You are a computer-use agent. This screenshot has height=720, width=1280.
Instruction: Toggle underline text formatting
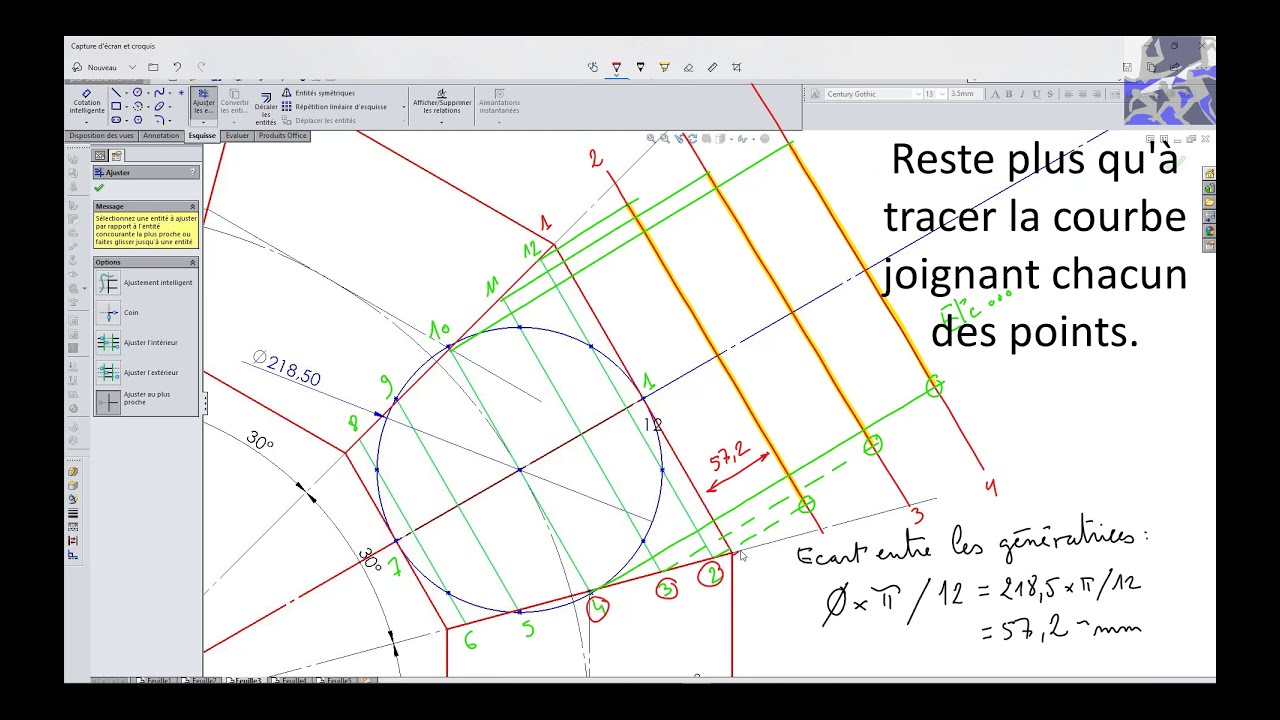1036,94
